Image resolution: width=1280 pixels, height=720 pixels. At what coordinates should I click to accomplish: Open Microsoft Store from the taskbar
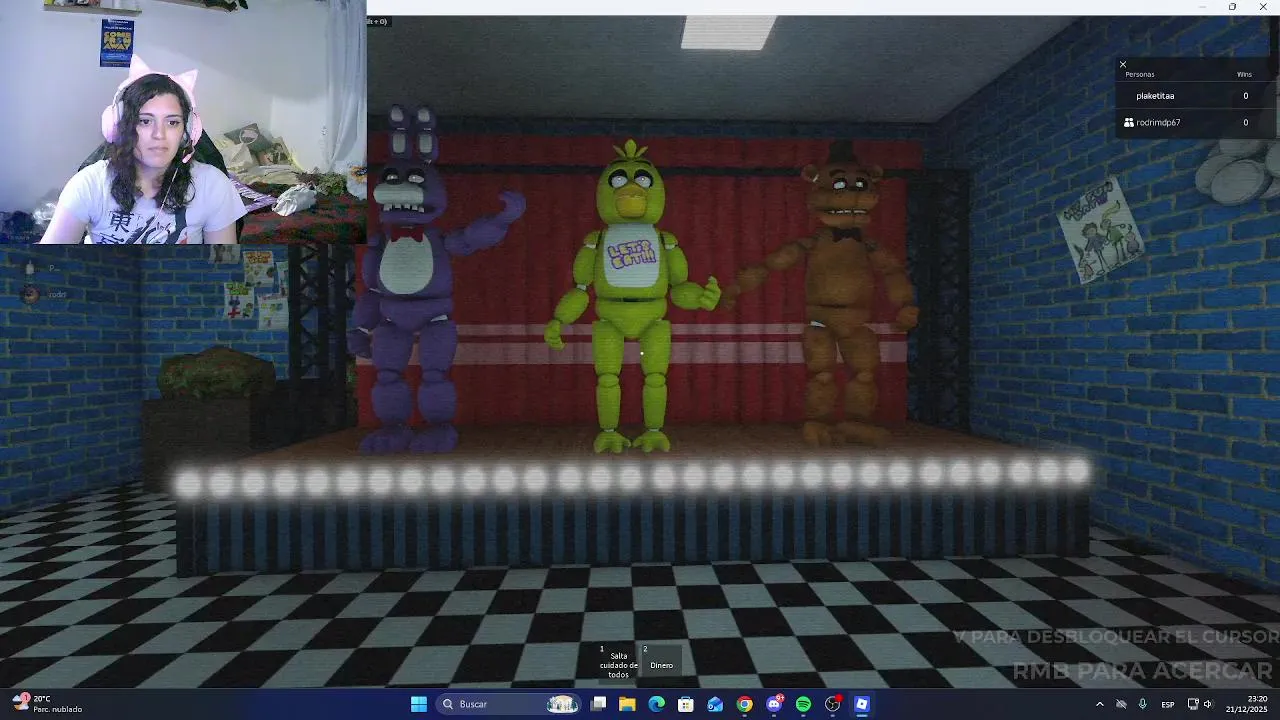pyautogui.click(x=686, y=704)
